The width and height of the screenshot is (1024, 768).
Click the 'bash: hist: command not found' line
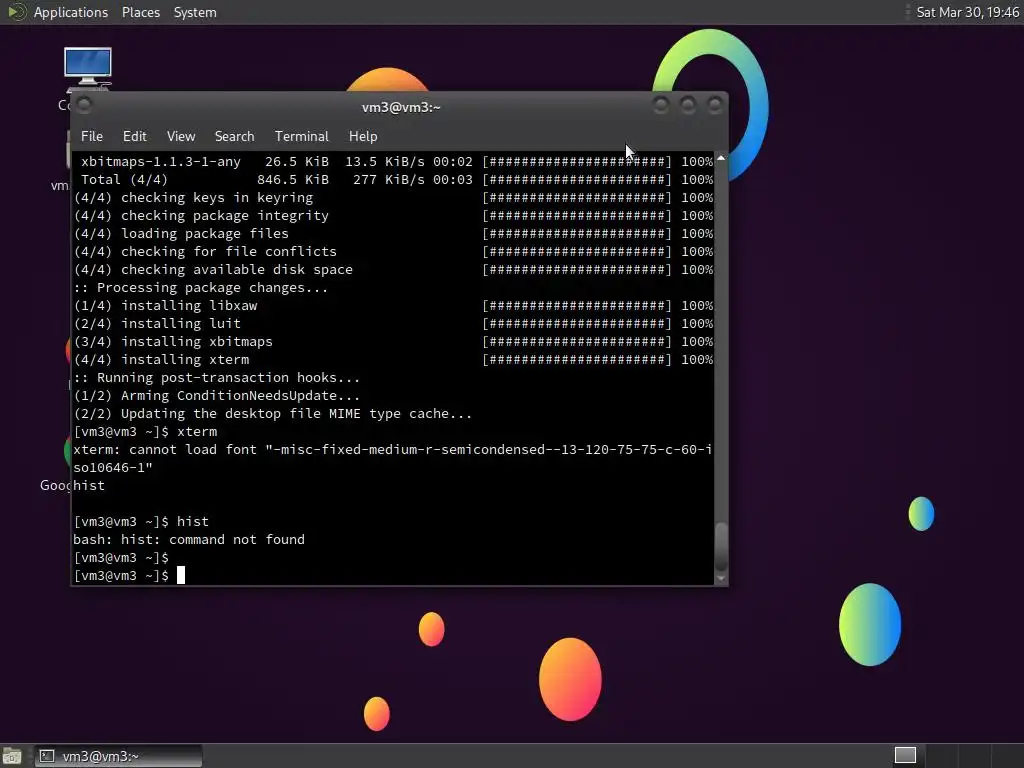click(189, 539)
